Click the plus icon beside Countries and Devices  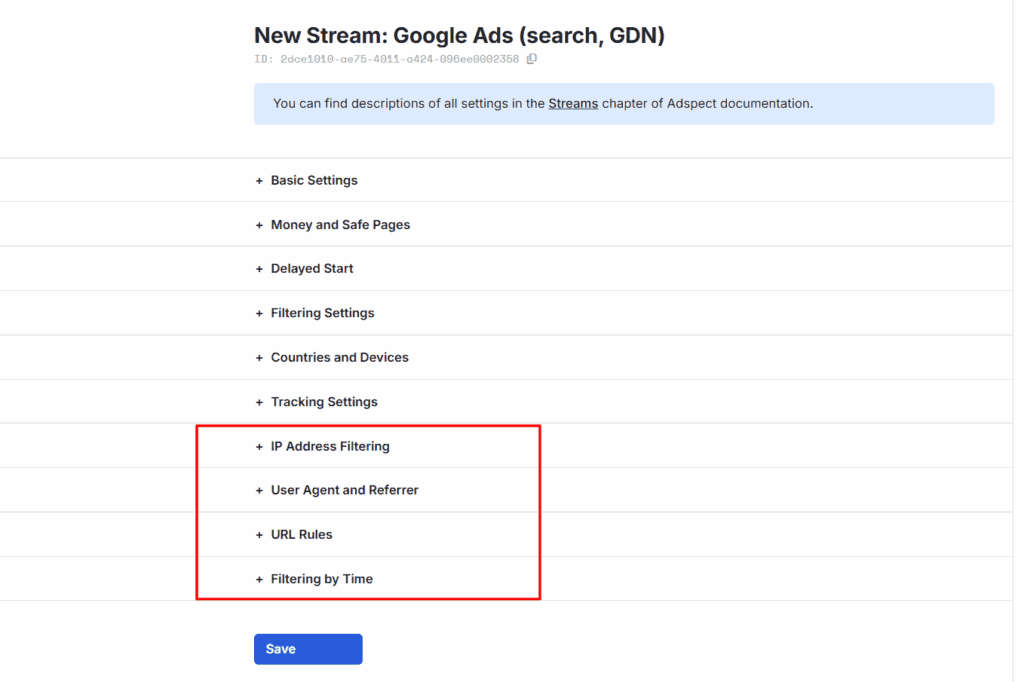click(x=259, y=358)
